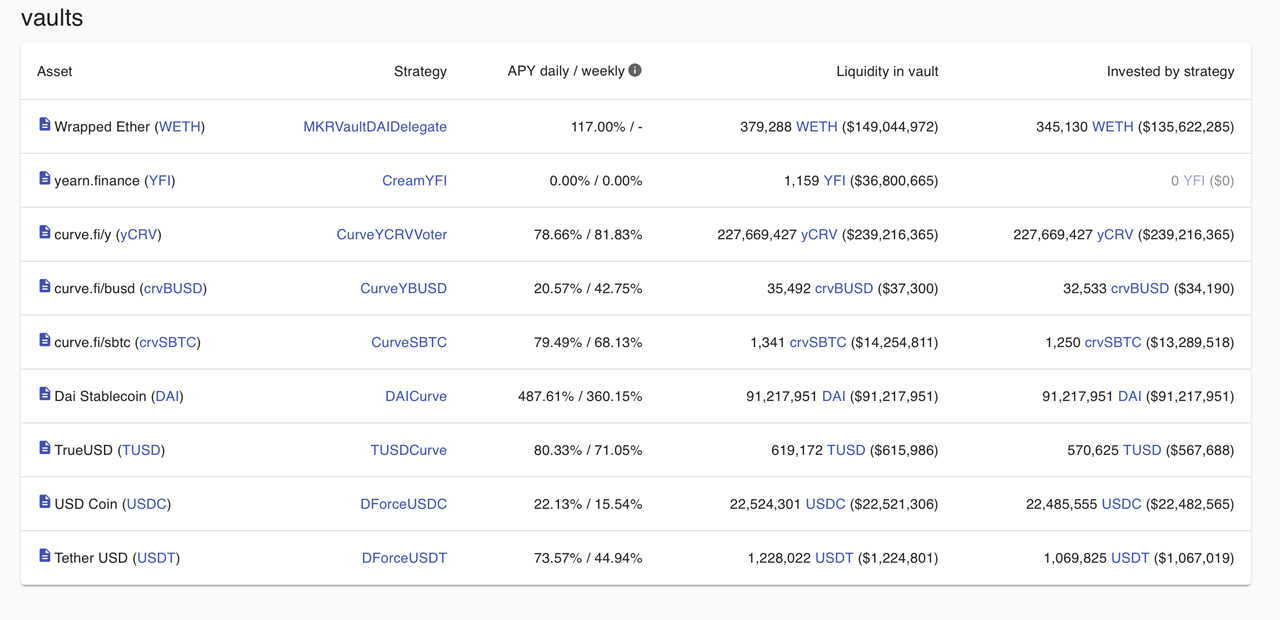Click the vaults page heading
The image size is (1280, 620).
coord(52,18)
